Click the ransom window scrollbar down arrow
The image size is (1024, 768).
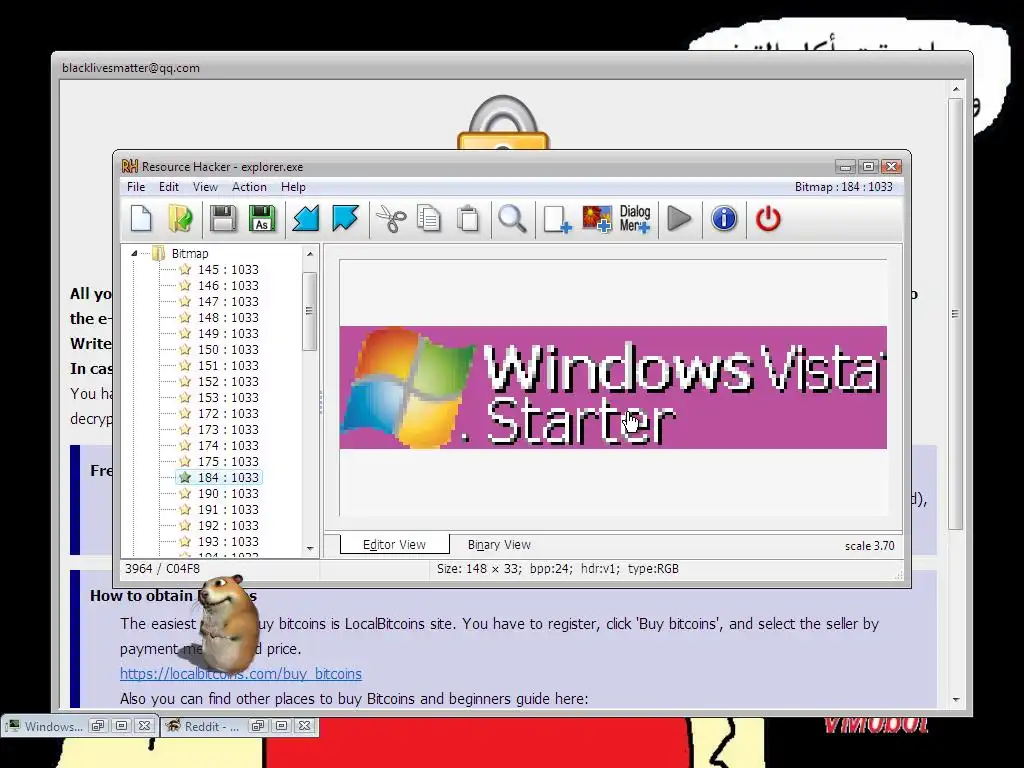955,699
